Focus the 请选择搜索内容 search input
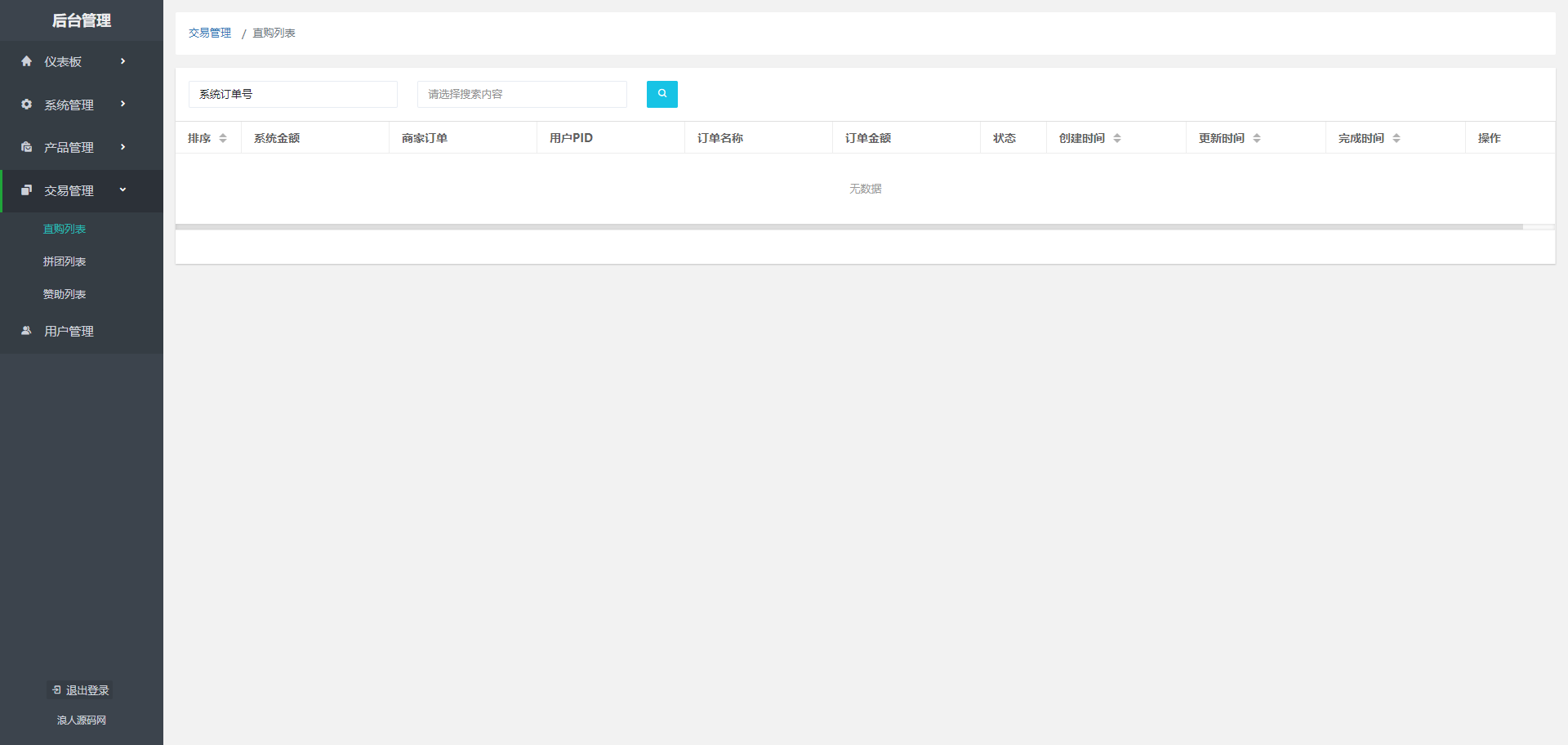The image size is (1568, 745). tap(522, 94)
